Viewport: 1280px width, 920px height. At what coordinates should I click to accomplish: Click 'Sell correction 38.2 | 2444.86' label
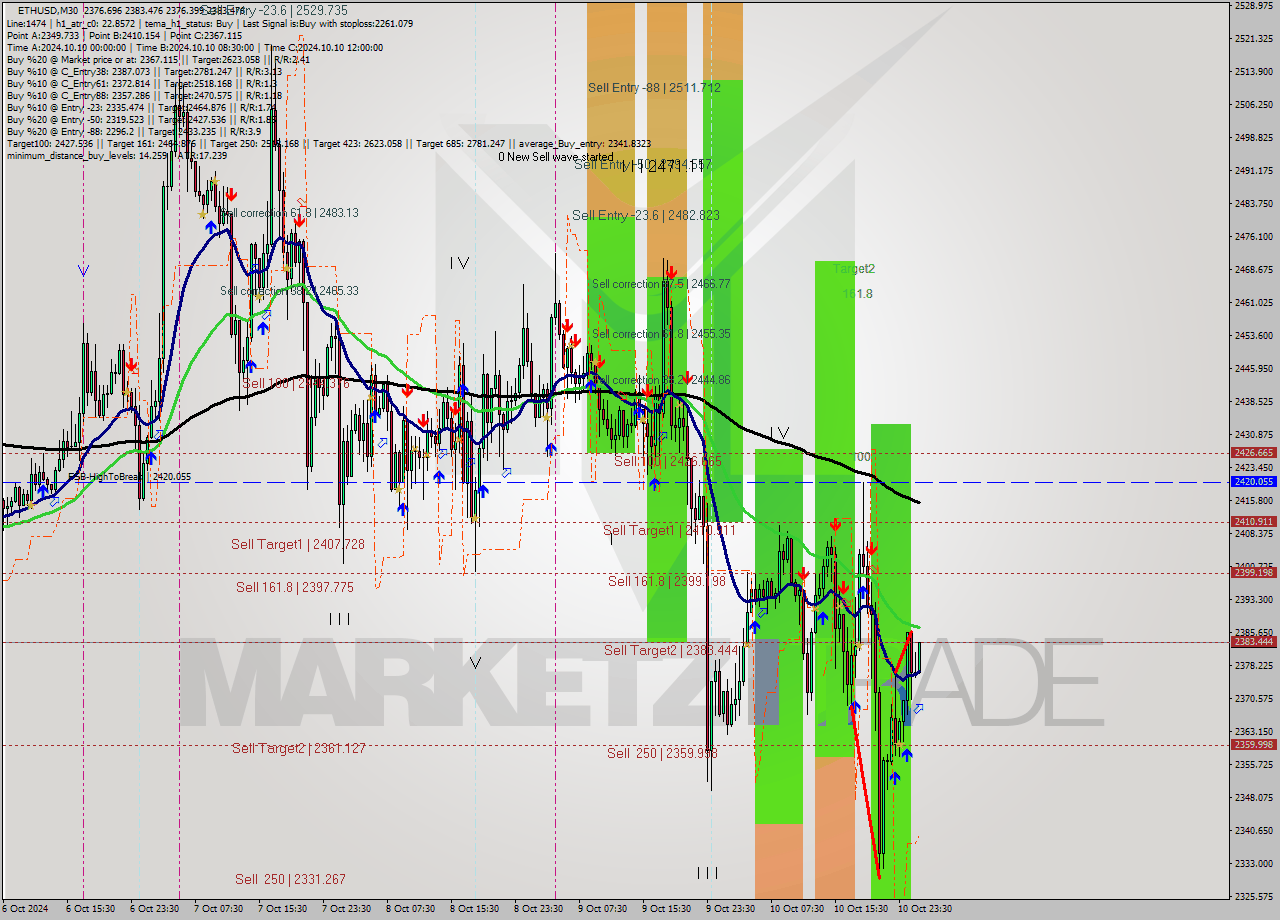coord(661,380)
